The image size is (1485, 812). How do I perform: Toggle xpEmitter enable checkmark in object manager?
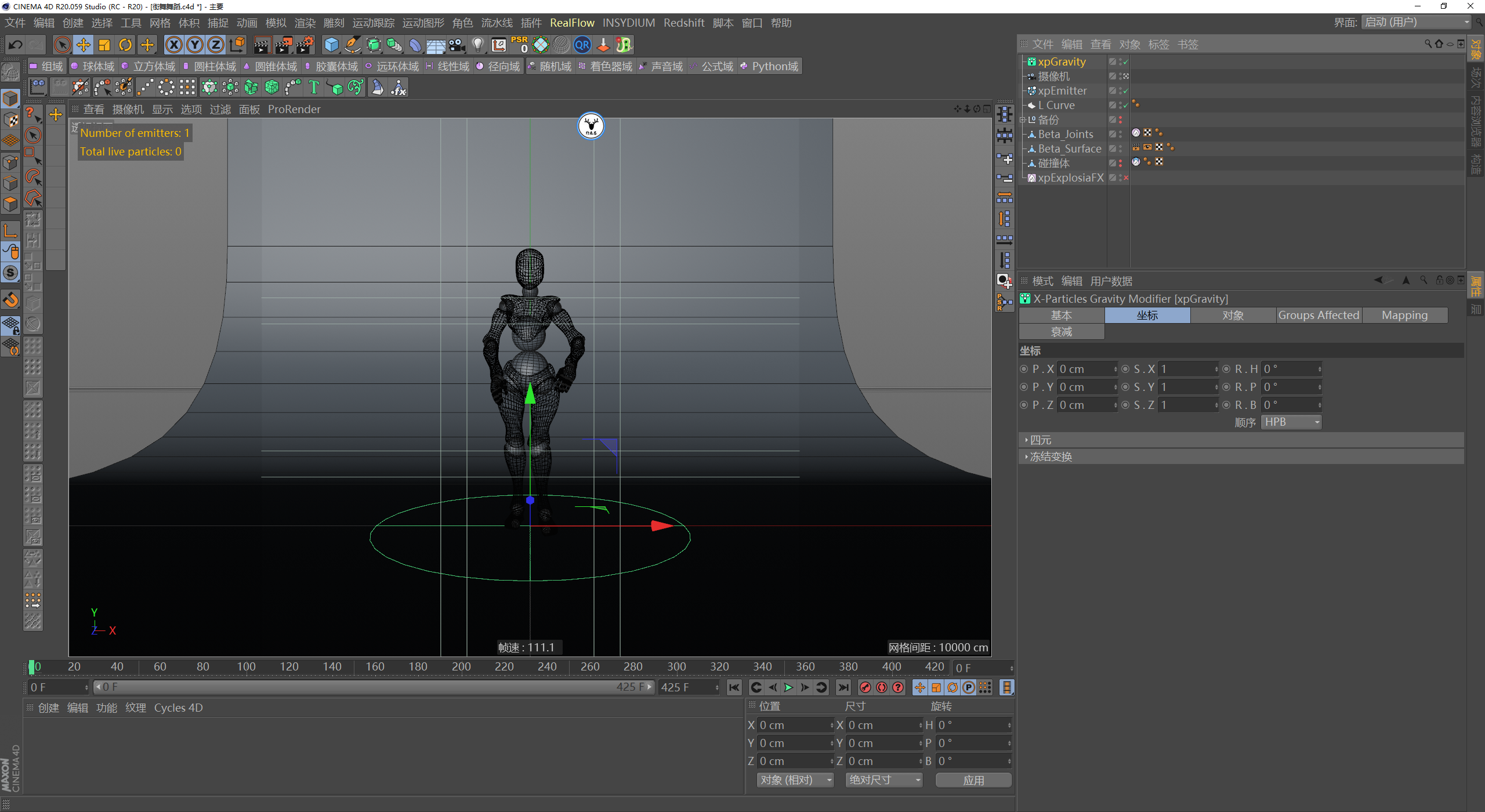[1125, 91]
